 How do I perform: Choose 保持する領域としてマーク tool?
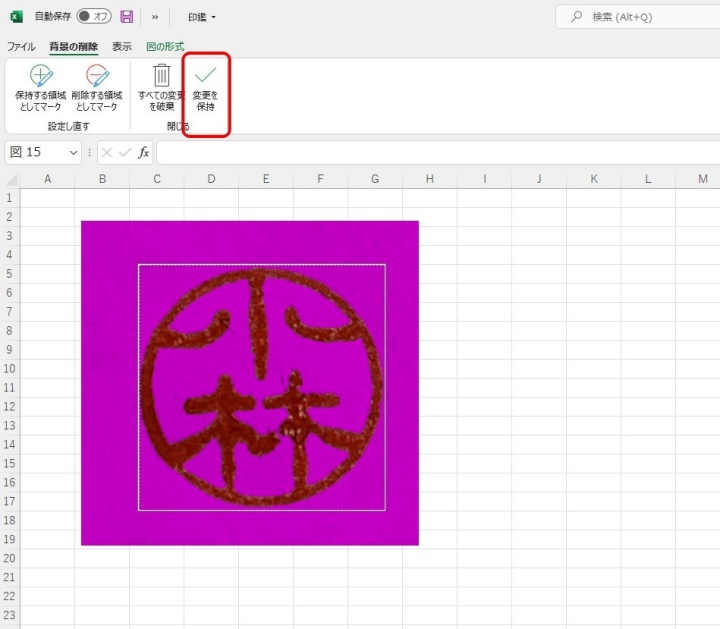click(x=40, y=88)
